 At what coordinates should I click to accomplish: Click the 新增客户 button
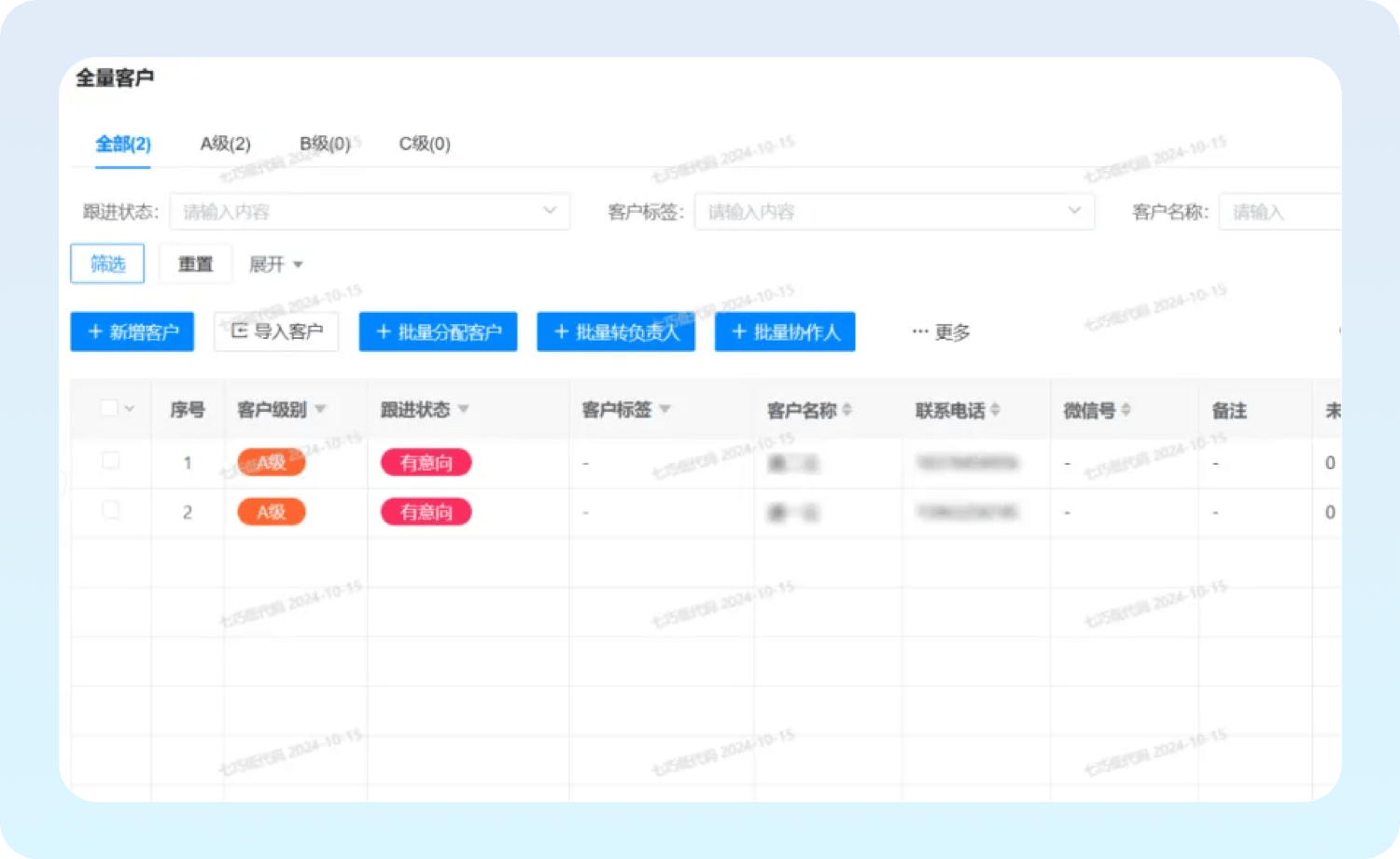point(133,332)
